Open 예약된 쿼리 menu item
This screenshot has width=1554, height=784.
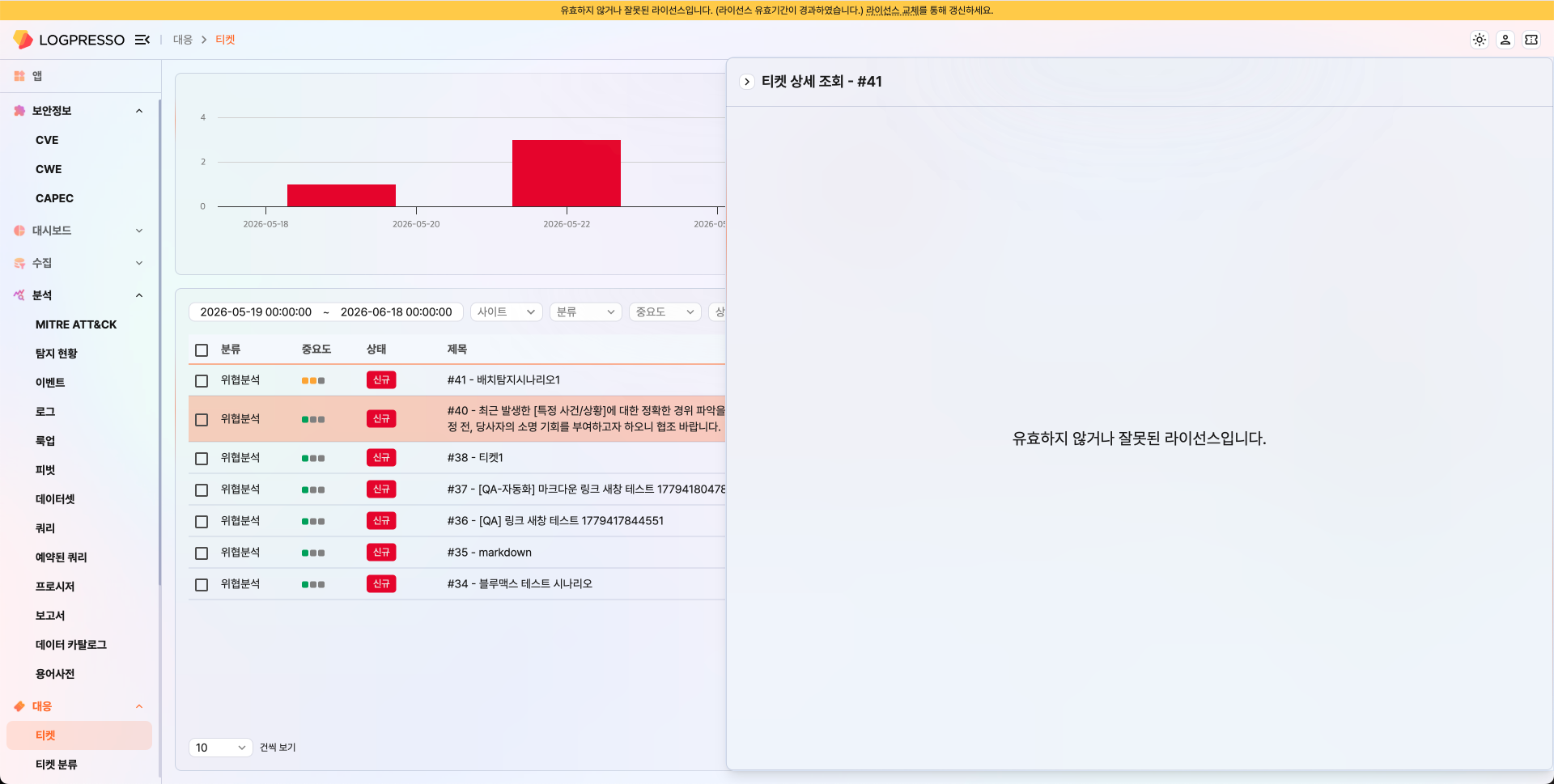pyautogui.click(x=62, y=557)
